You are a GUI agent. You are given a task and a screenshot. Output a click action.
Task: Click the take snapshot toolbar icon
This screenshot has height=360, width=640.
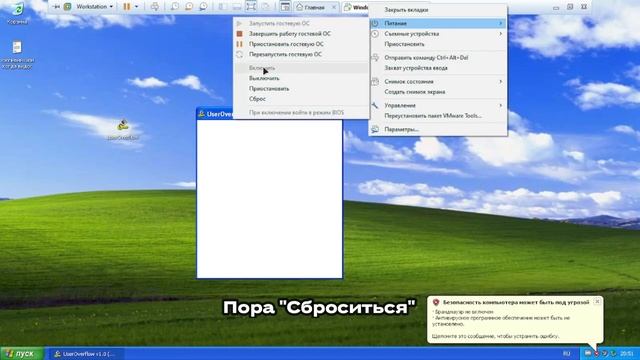pyautogui.click(x=174, y=7)
